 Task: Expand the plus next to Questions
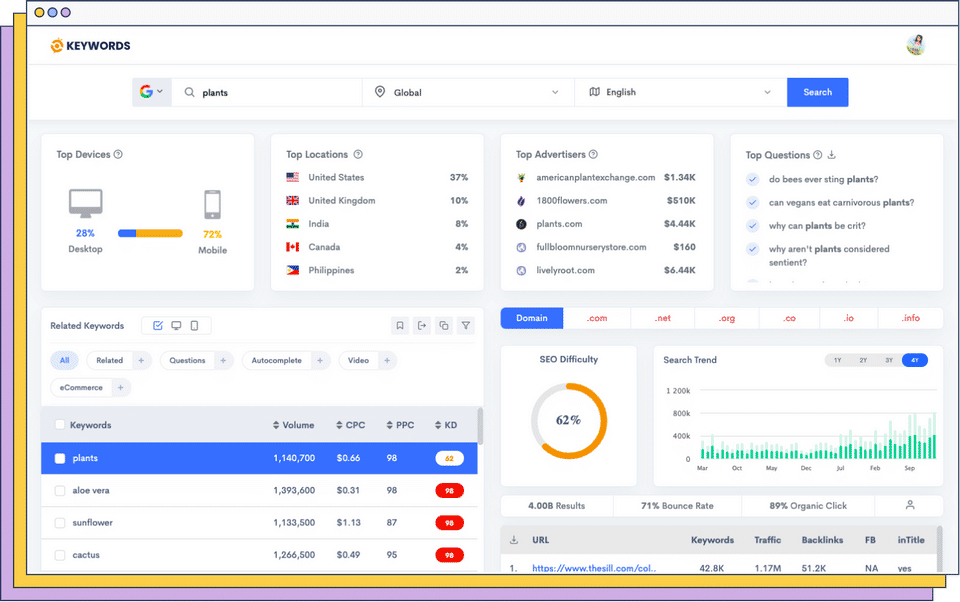click(x=223, y=361)
